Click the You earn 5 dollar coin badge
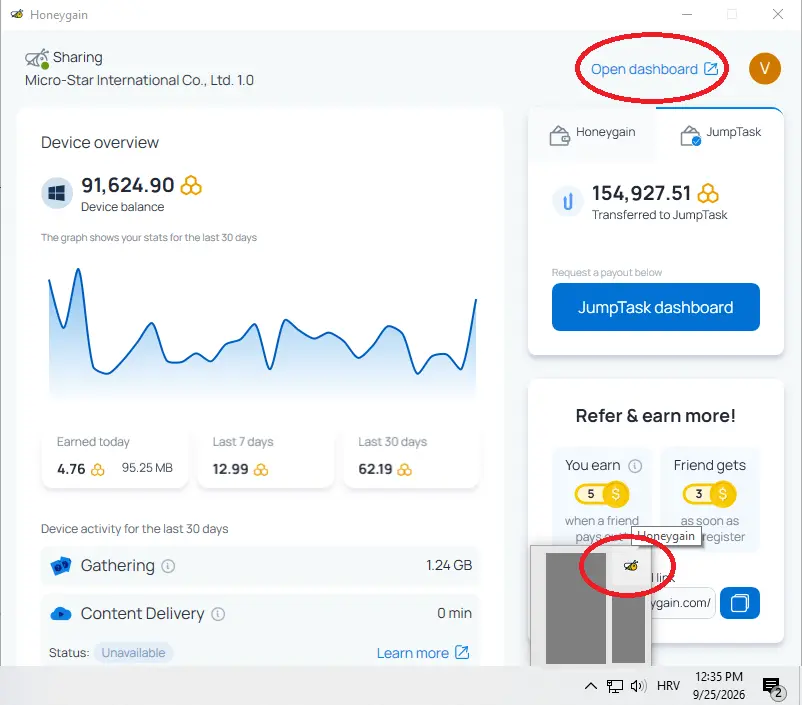 click(x=602, y=494)
